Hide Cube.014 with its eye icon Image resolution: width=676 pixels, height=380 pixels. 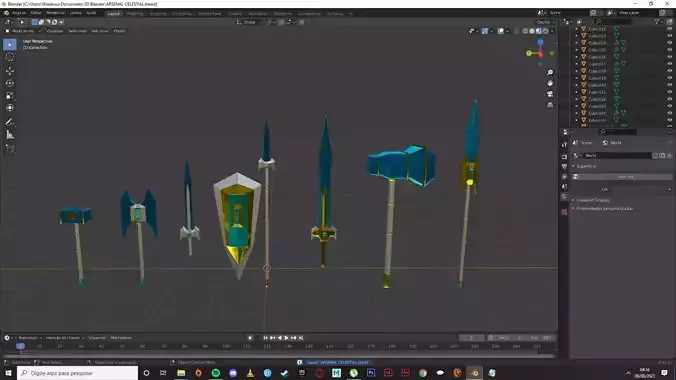670,43
